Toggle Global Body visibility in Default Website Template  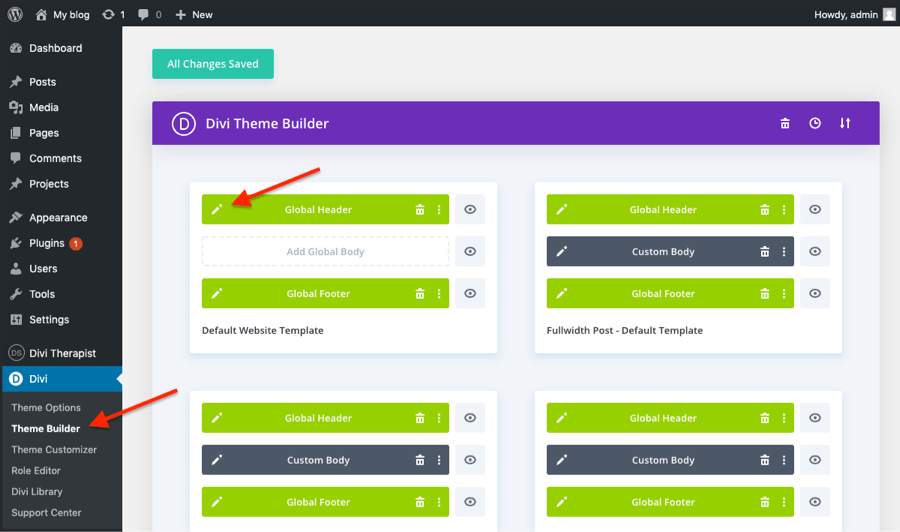tap(470, 251)
